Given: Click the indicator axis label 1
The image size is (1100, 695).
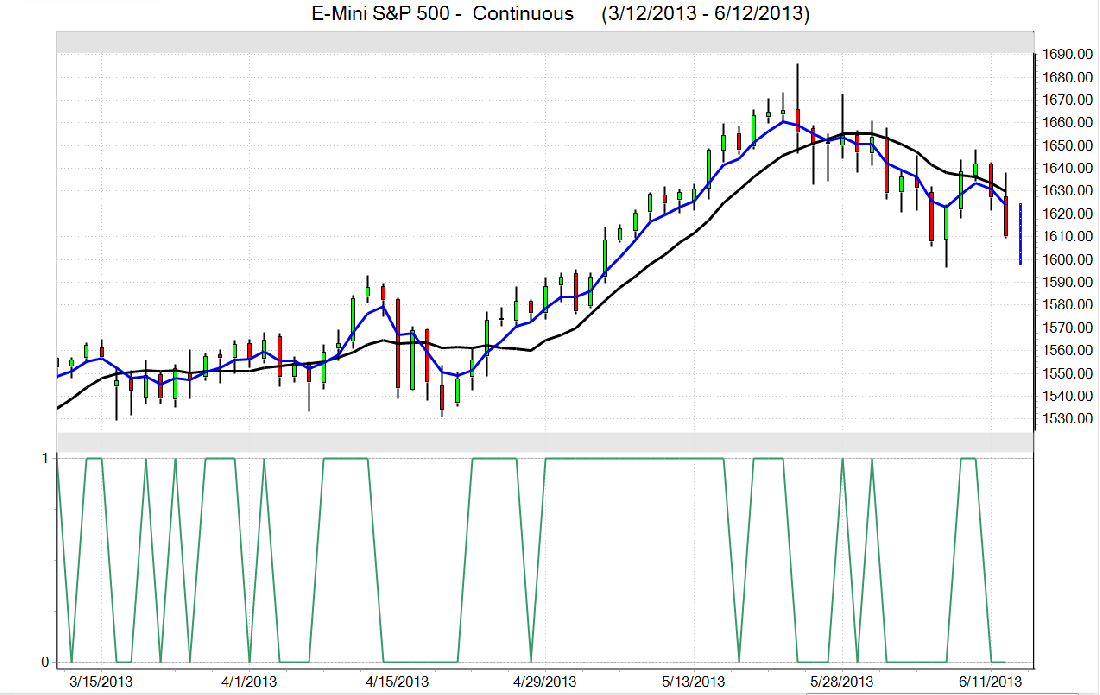Looking at the screenshot, I should click(x=46, y=458).
